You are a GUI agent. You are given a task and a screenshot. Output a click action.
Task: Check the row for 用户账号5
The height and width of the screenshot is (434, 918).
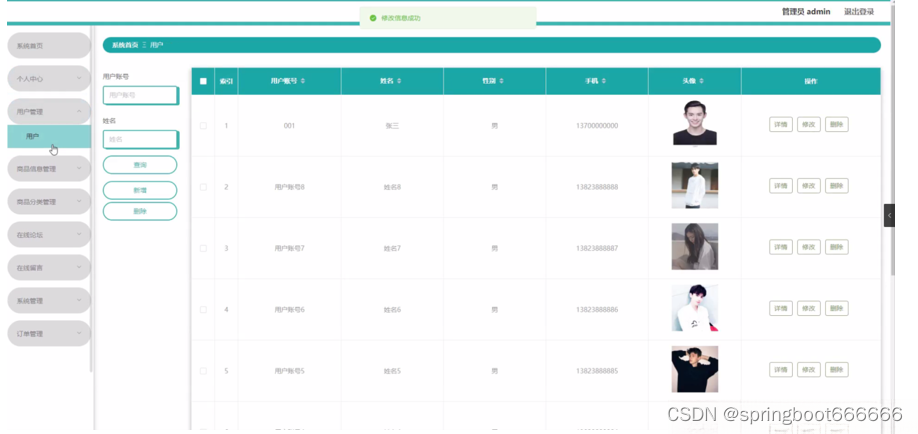(x=203, y=371)
